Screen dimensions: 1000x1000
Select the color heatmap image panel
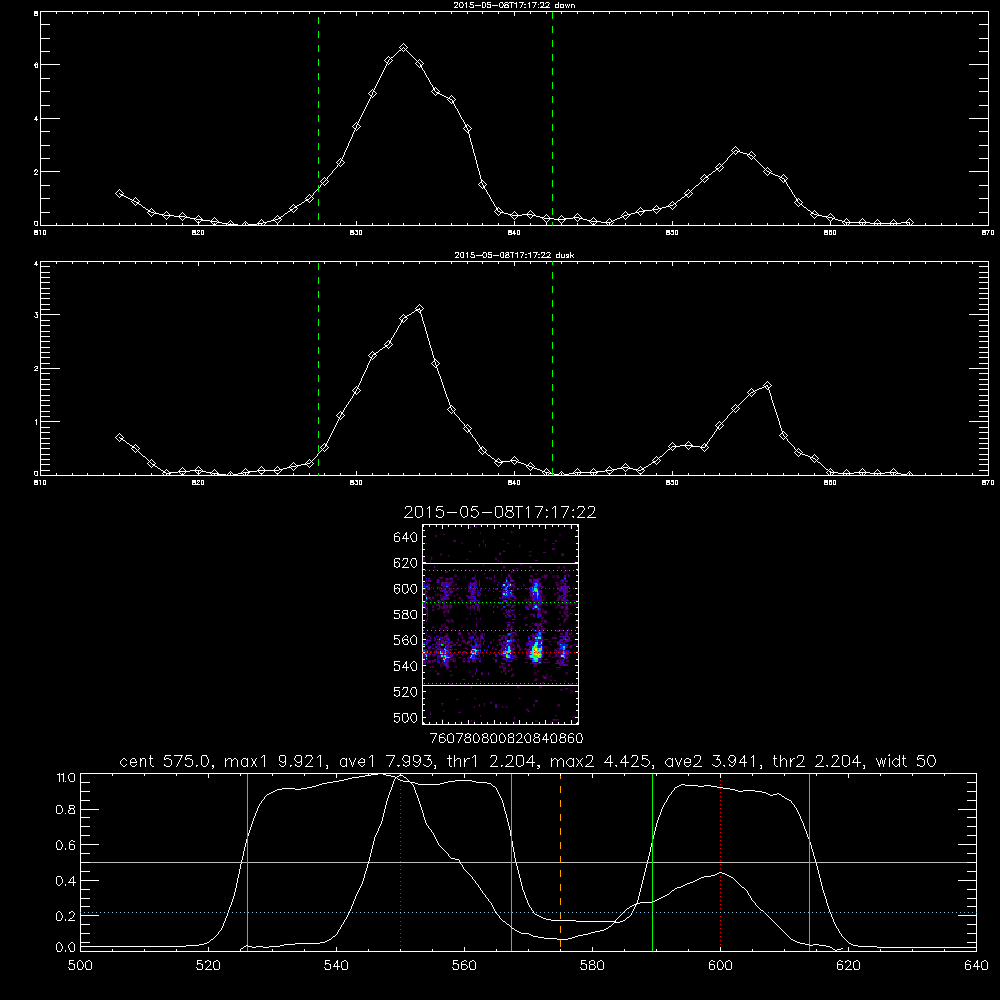click(500, 624)
